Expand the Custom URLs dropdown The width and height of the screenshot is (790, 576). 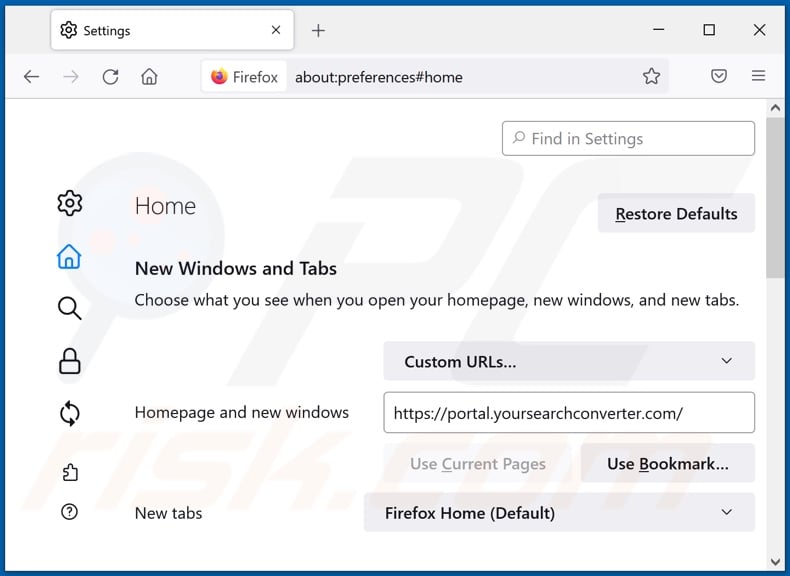(569, 361)
